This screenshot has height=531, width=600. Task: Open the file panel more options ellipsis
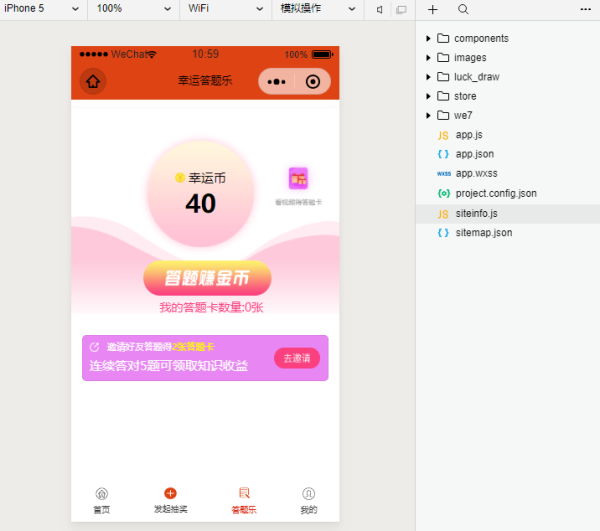point(585,9)
